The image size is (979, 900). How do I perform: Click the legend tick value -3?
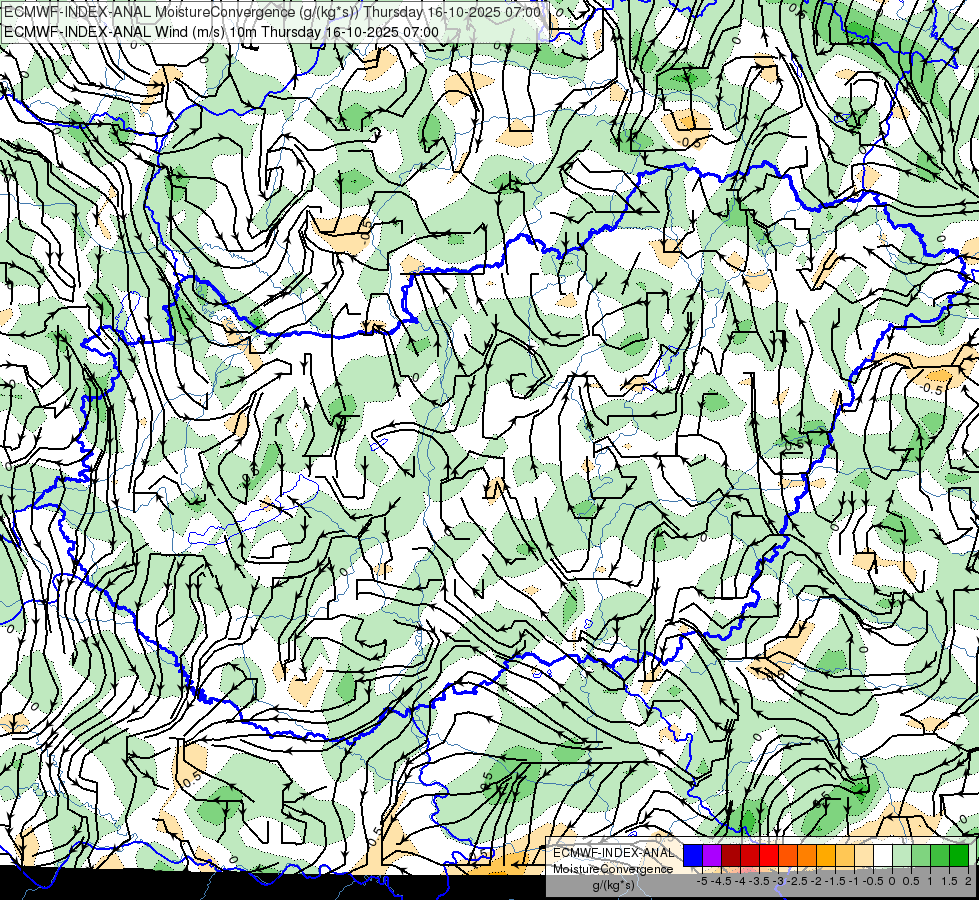pyautogui.click(x=779, y=881)
